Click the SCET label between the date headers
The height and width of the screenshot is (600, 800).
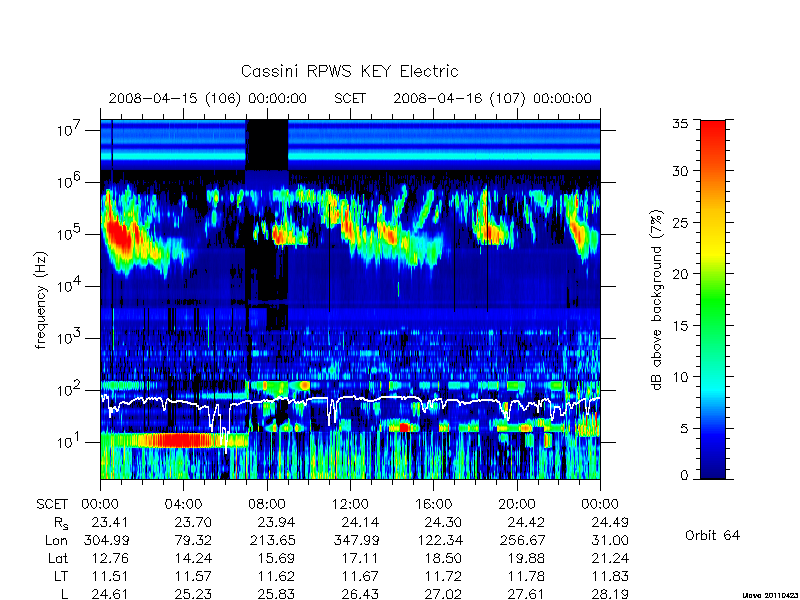click(x=350, y=98)
